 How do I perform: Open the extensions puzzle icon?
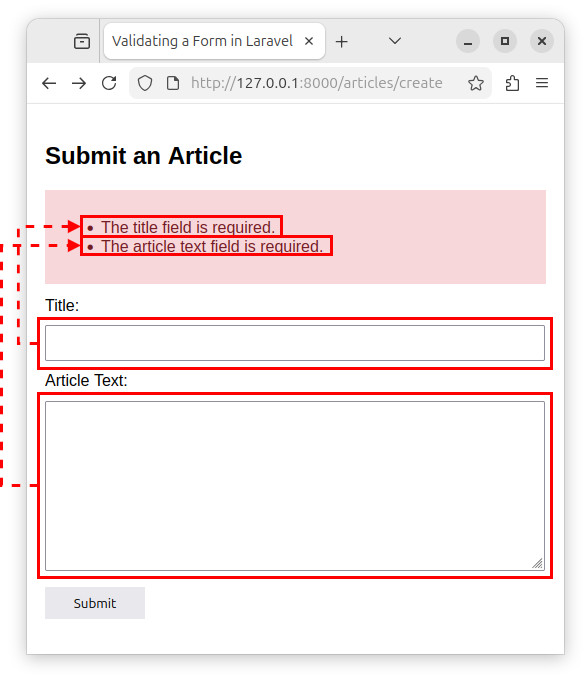512,83
